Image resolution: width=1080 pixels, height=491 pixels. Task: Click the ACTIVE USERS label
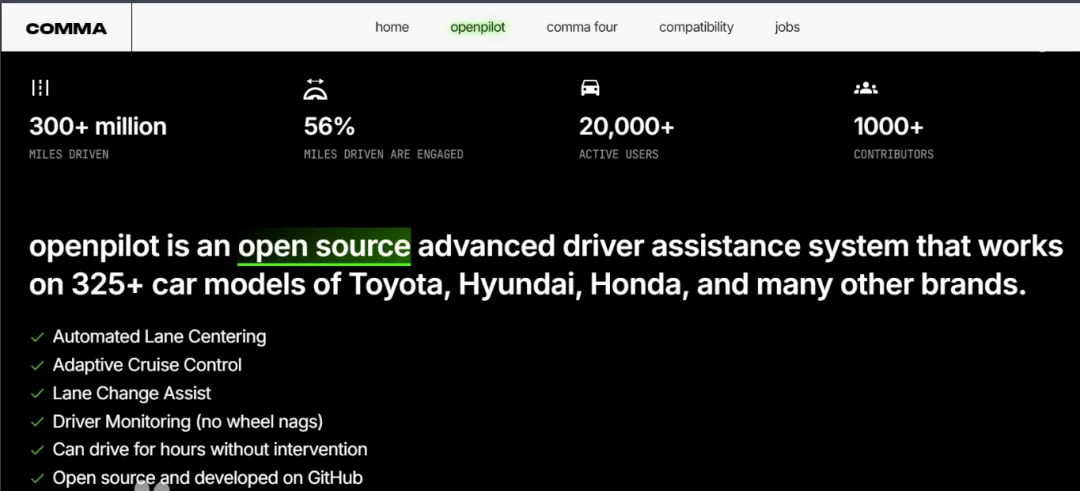tap(619, 154)
